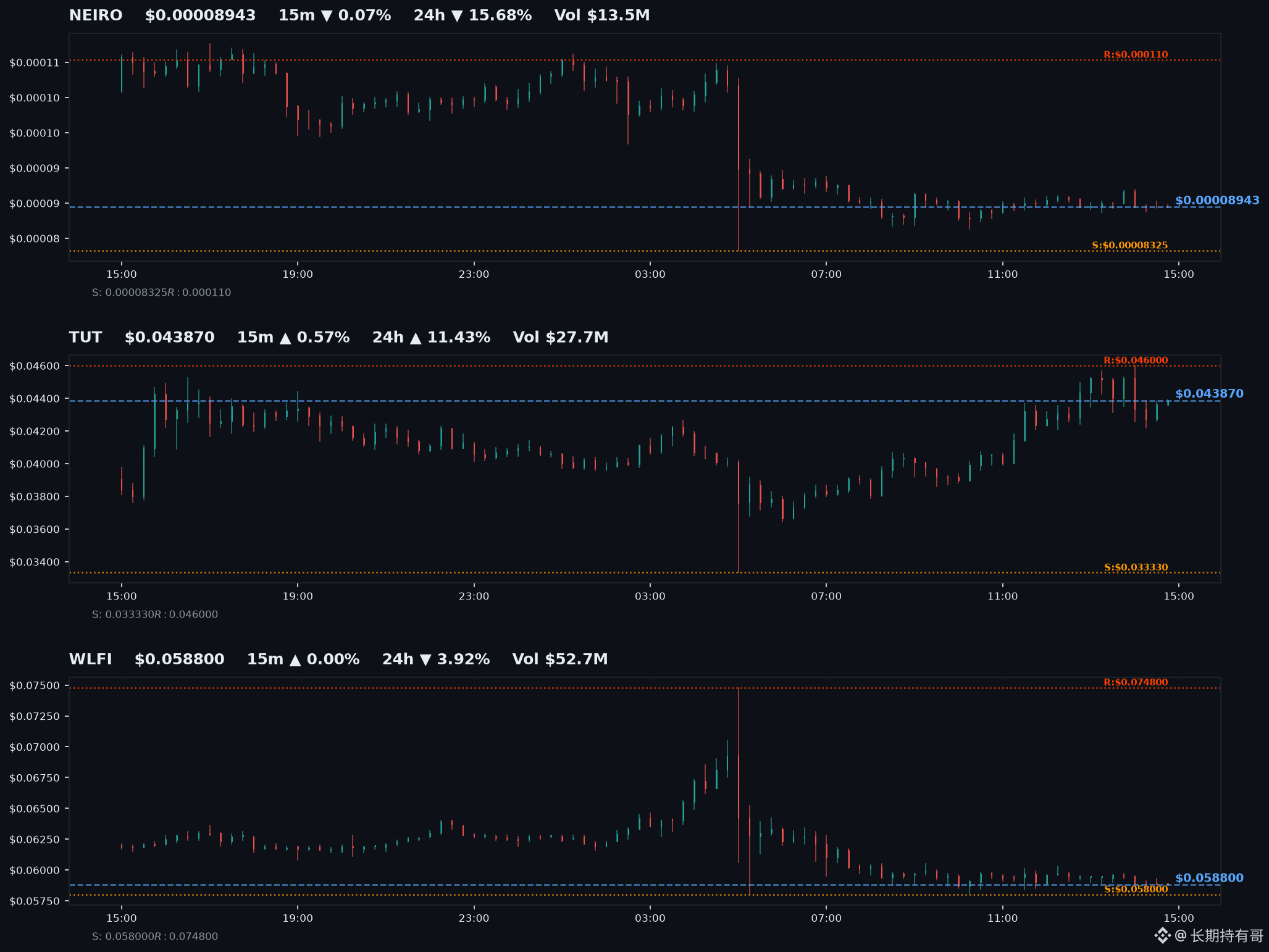Click the R:$0.046000 resistance label

pyautogui.click(x=1136, y=360)
